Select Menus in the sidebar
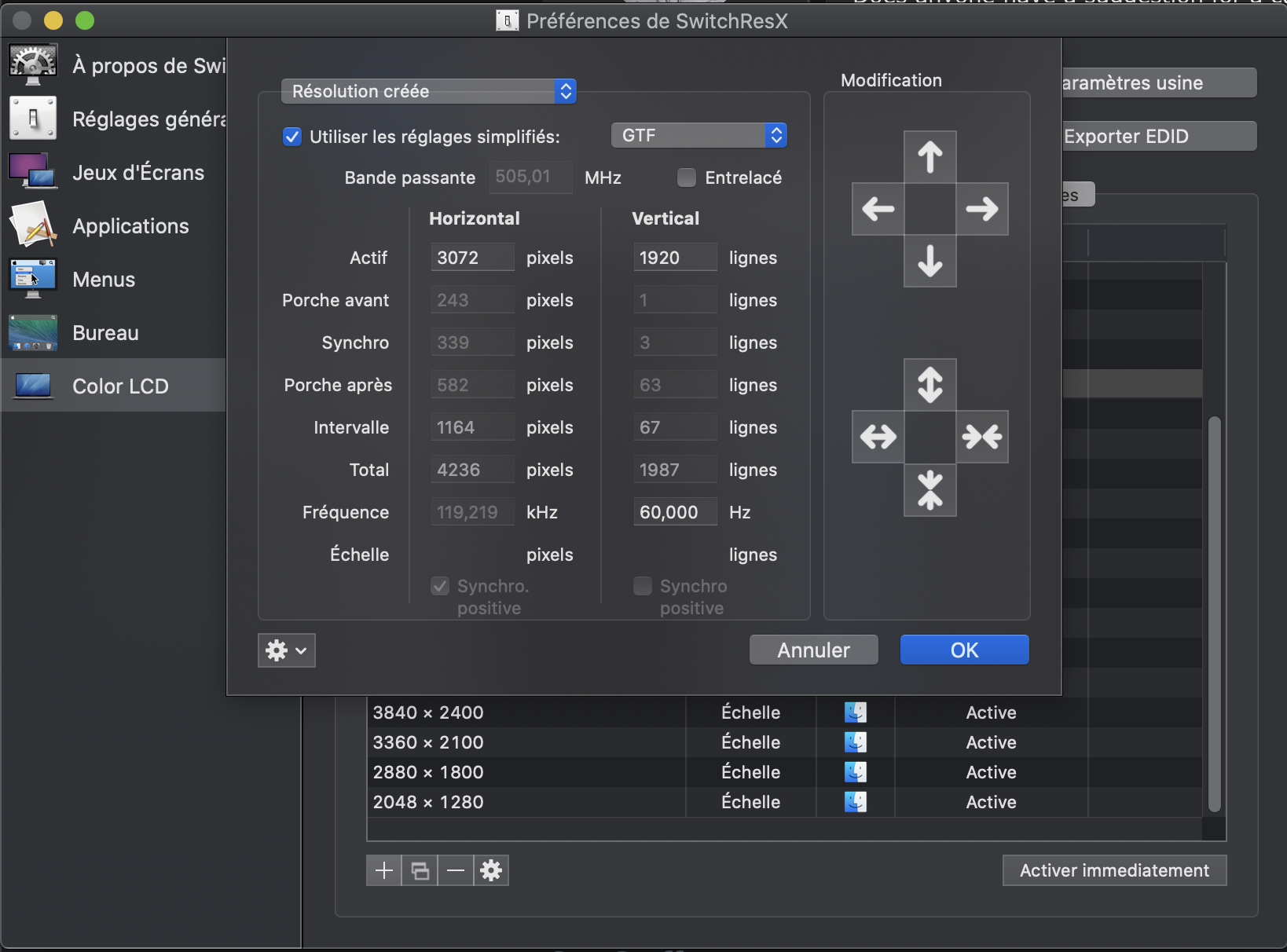Screen dimensions: 1287x952 114,280
